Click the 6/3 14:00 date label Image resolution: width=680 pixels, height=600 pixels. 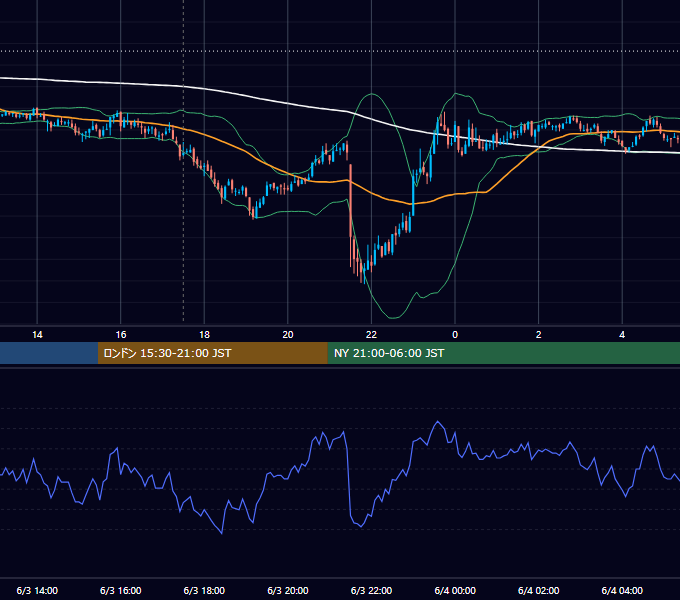tap(37, 590)
